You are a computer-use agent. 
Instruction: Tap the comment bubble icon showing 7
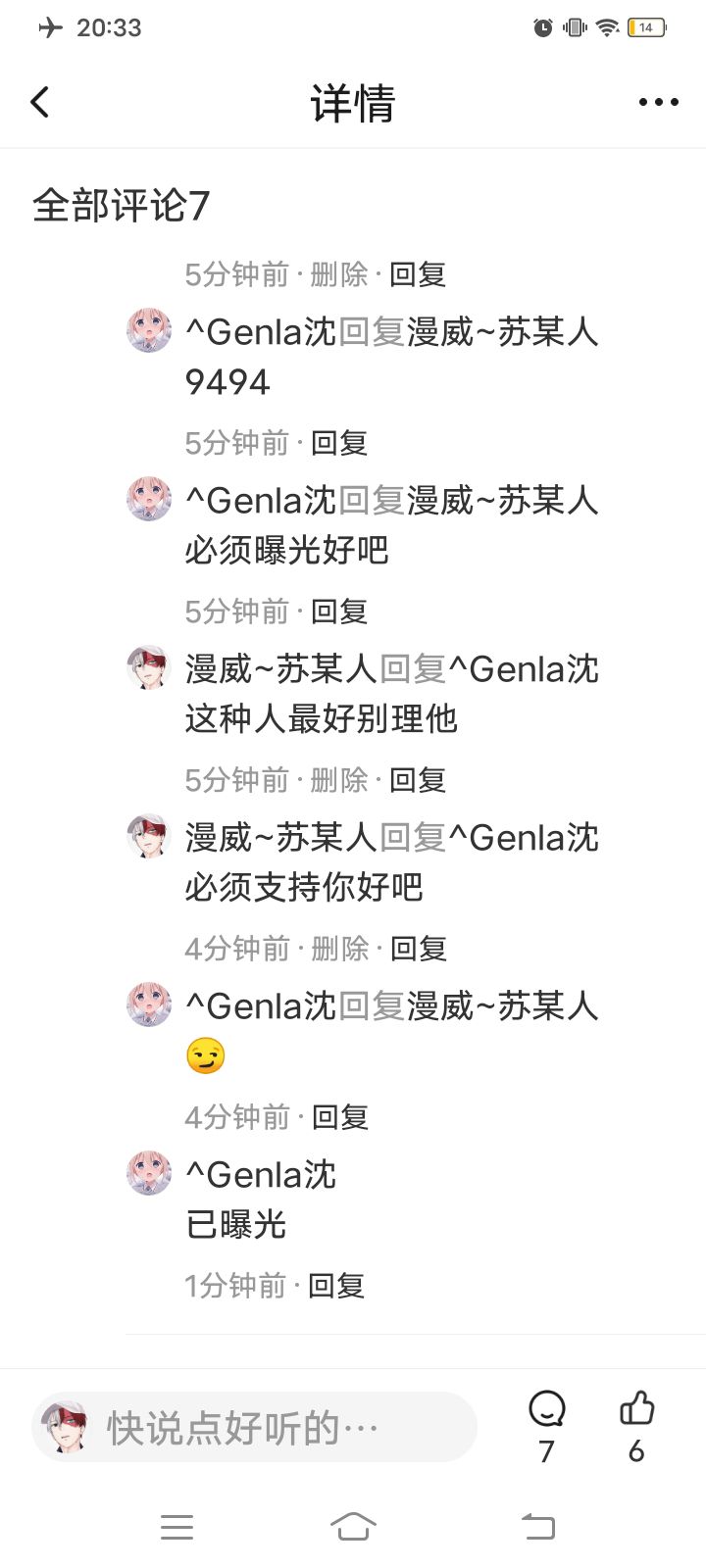point(546,1409)
